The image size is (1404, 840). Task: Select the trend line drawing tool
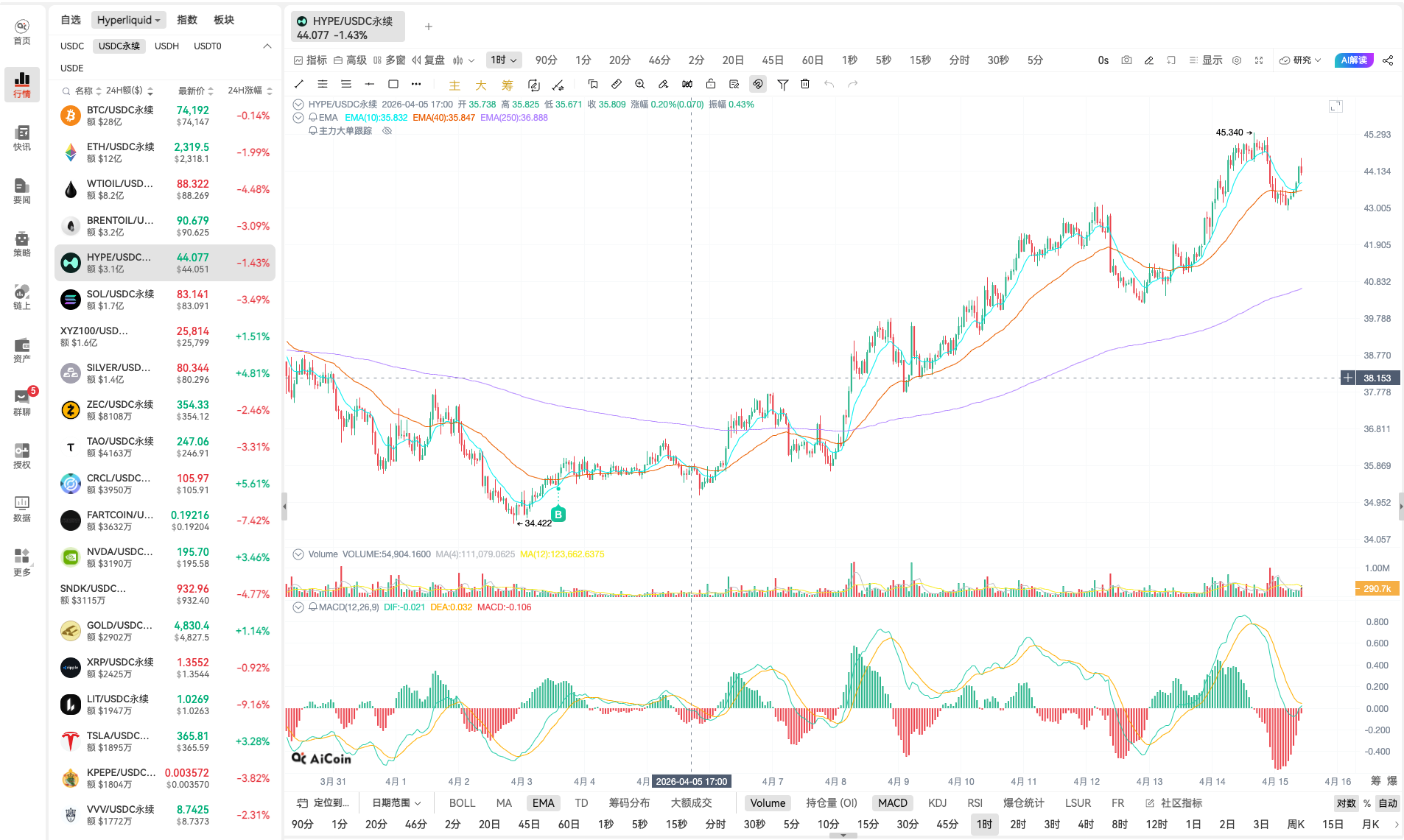coord(299,84)
